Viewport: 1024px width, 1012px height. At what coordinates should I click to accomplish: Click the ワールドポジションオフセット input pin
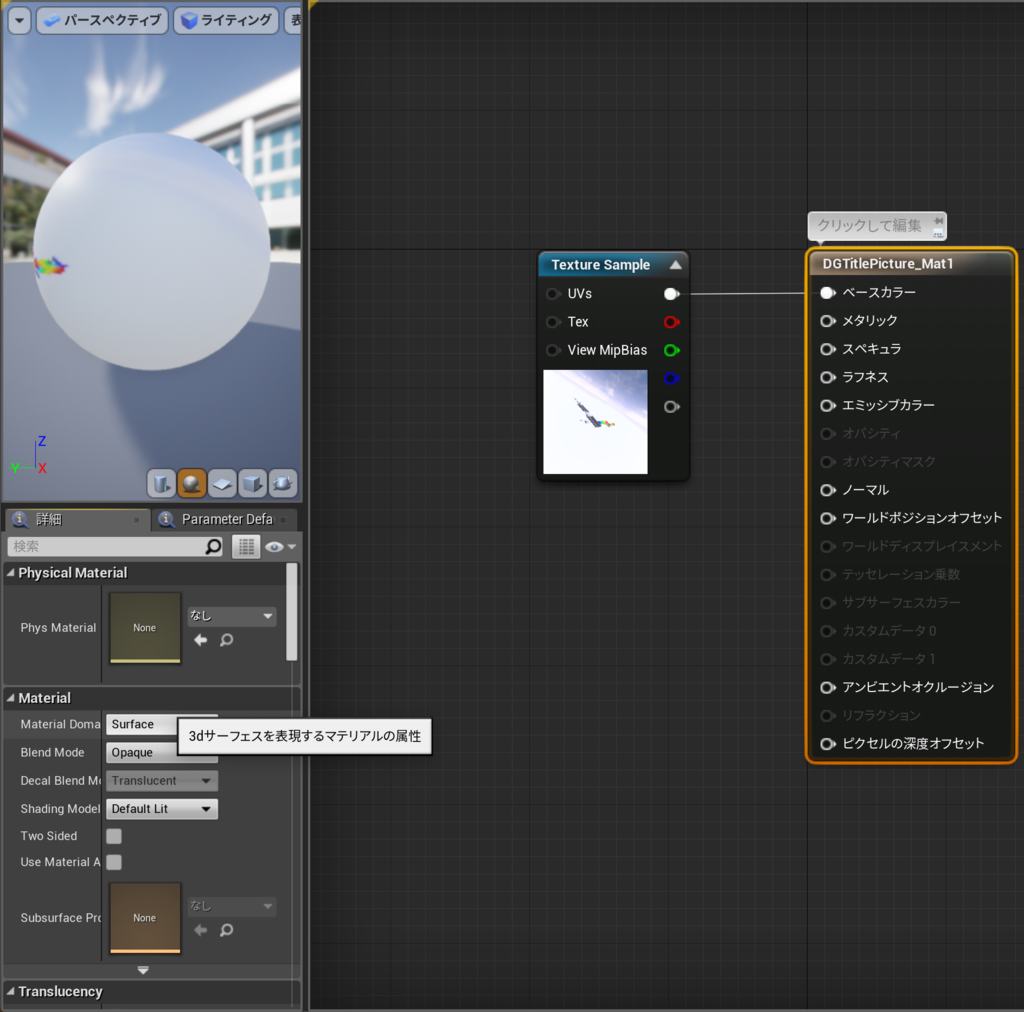pyautogui.click(x=827, y=518)
